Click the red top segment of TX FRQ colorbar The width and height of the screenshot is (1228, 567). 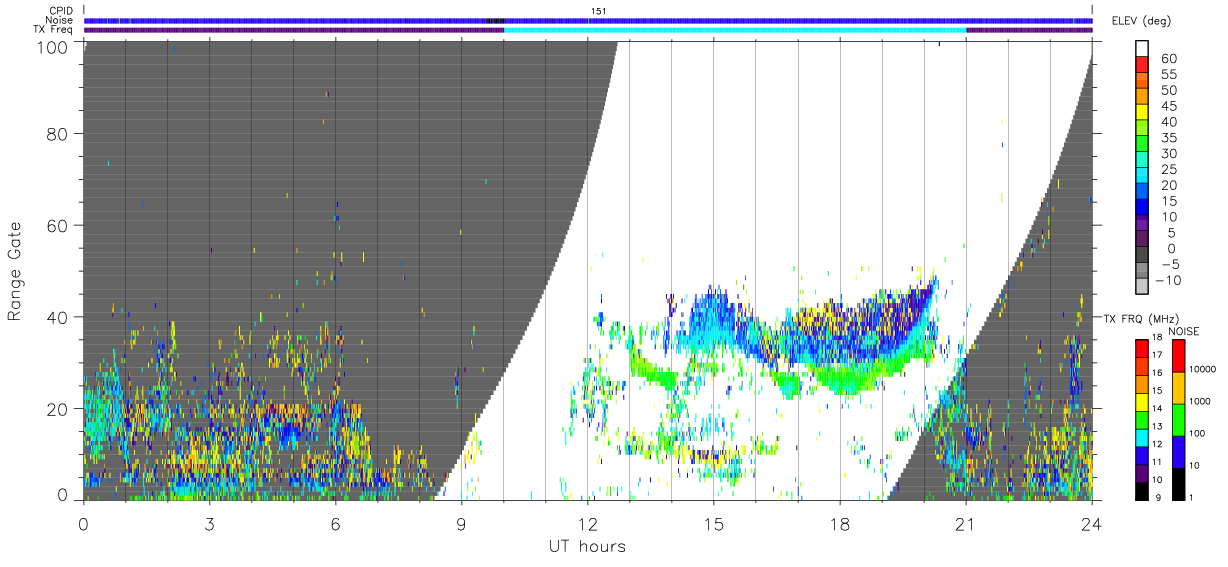pyautogui.click(x=1142, y=348)
